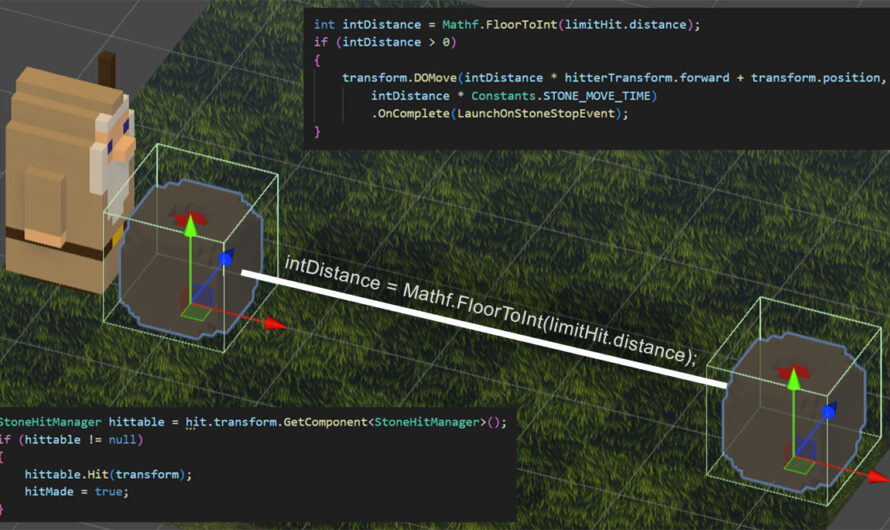Click transform.DOMove in the code
This screenshot has height=530, width=890.
pyautogui.click(x=400, y=78)
